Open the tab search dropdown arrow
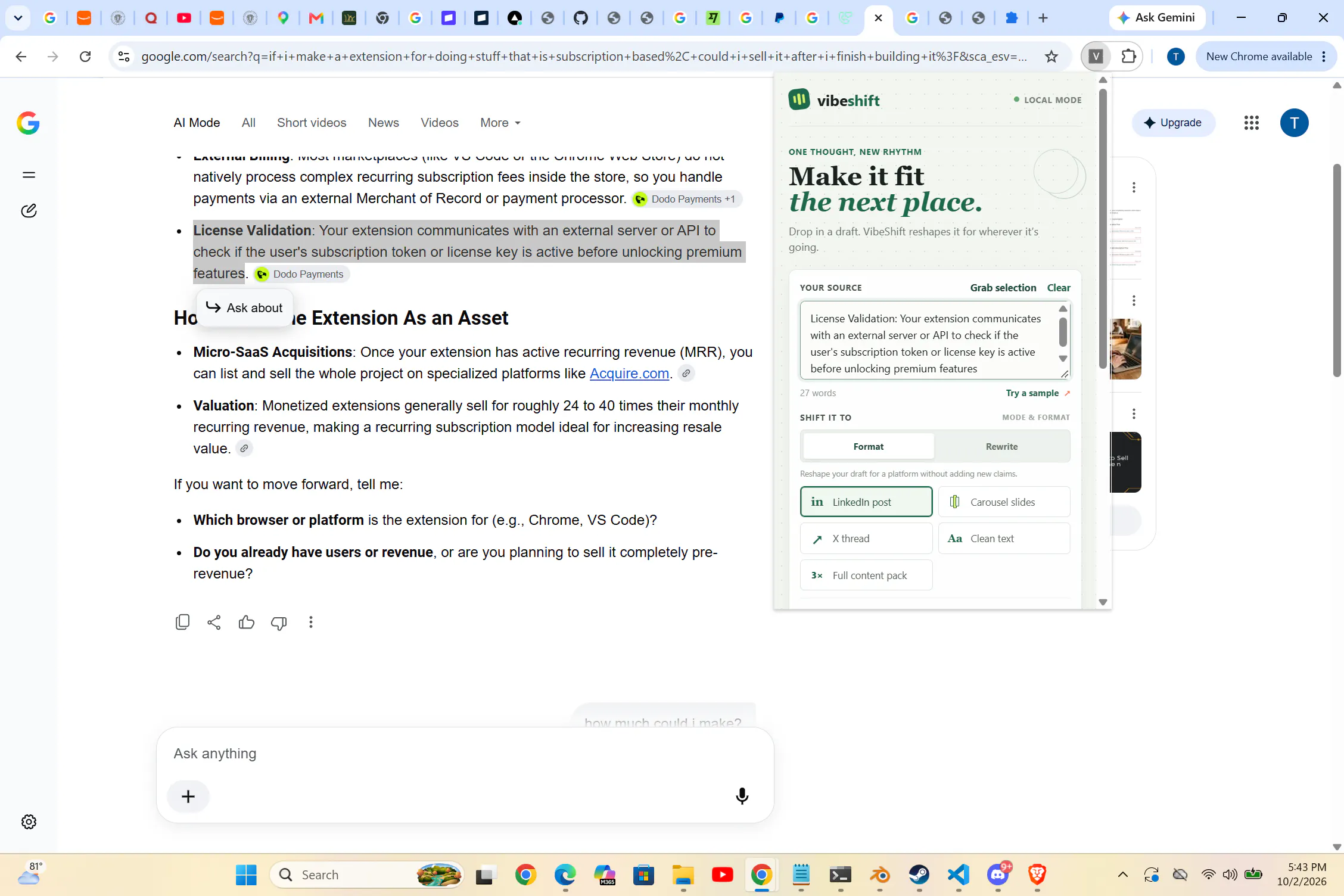1344x896 pixels. pos(18,18)
